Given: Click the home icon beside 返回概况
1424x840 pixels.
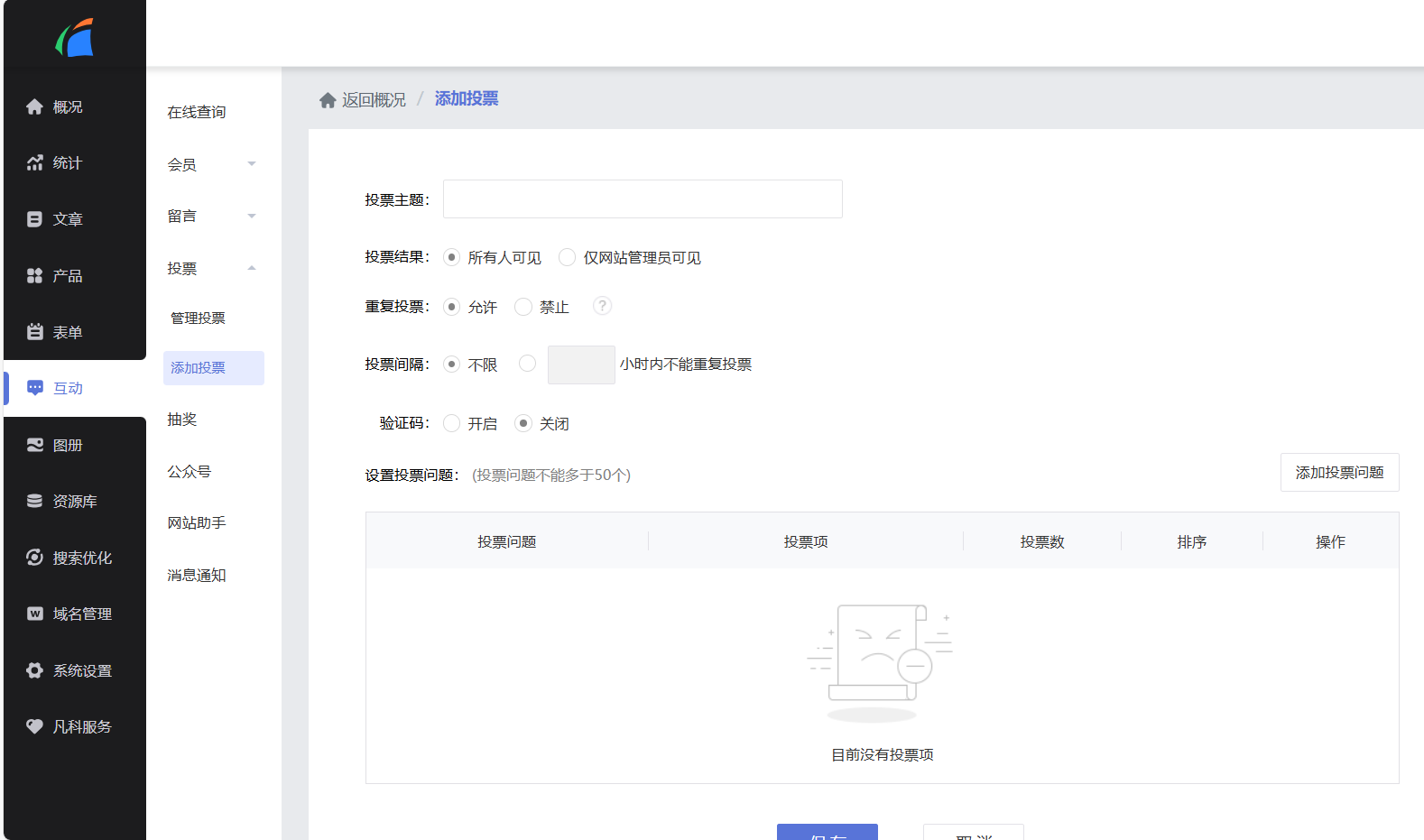Looking at the screenshot, I should 328,100.
